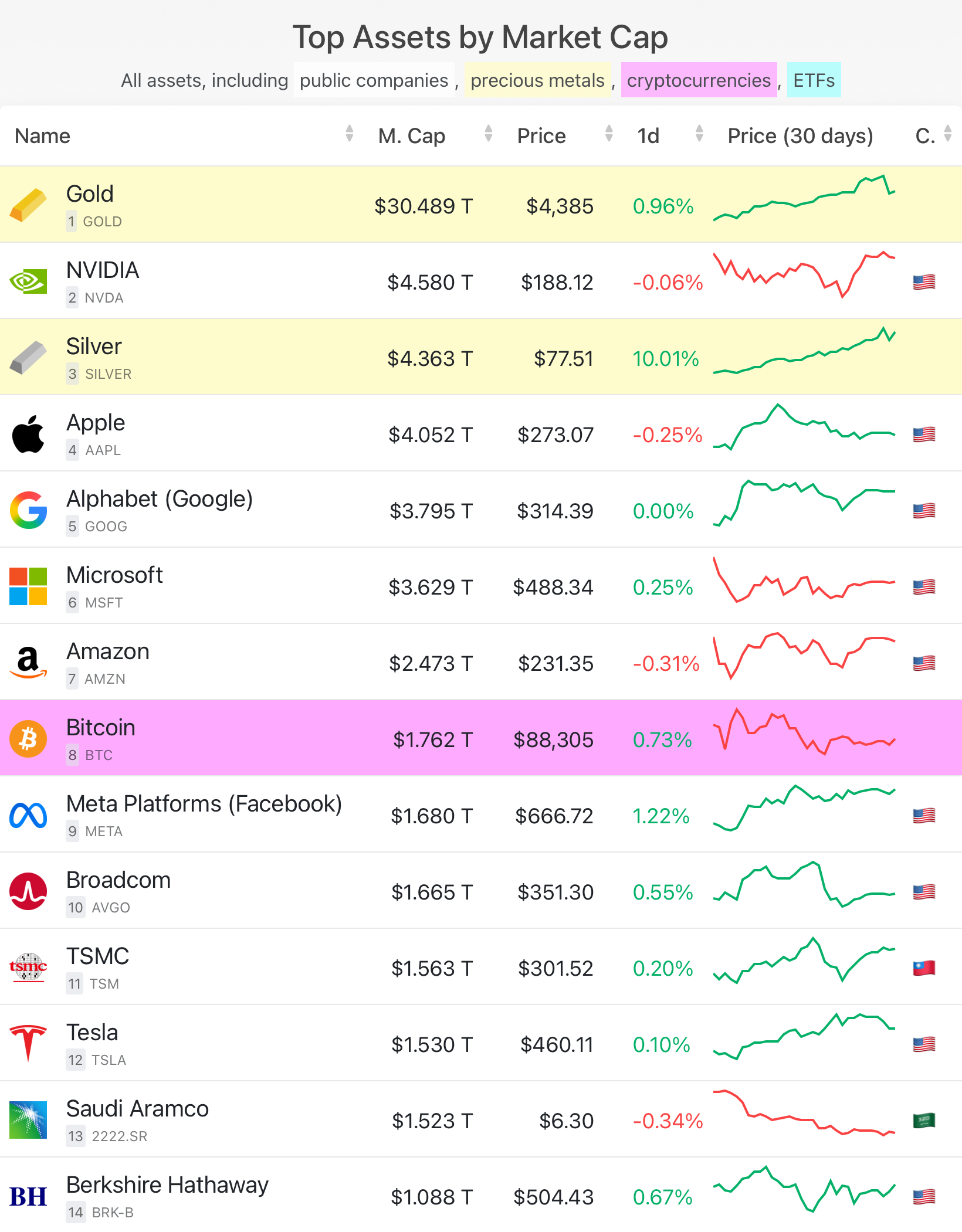Viewport: 962px width, 1232px height.
Task: Open the ETFs category link
Action: pyautogui.click(x=814, y=80)
